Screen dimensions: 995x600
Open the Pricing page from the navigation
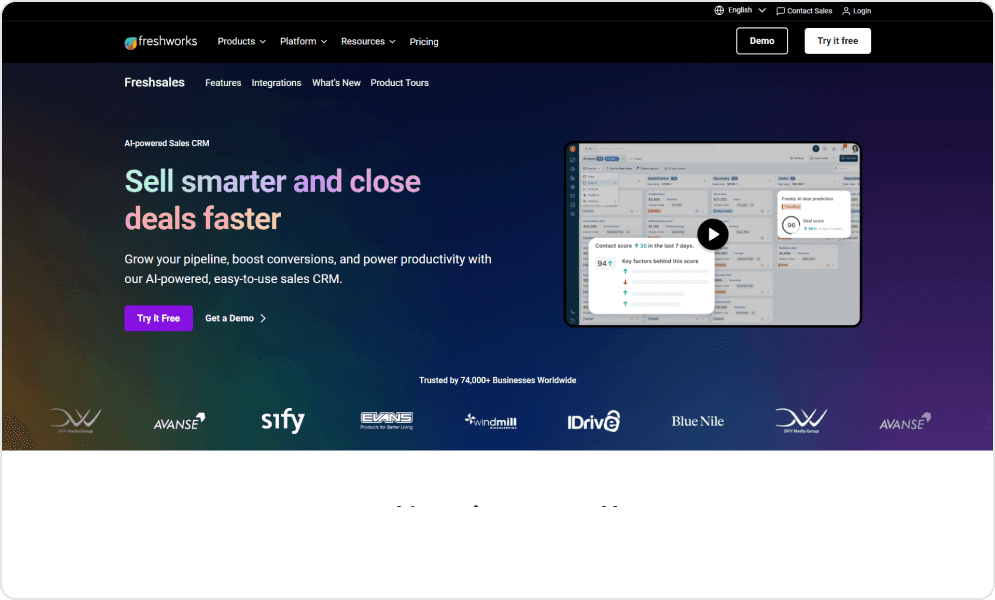pyautogui.click(x=423, y=41)
